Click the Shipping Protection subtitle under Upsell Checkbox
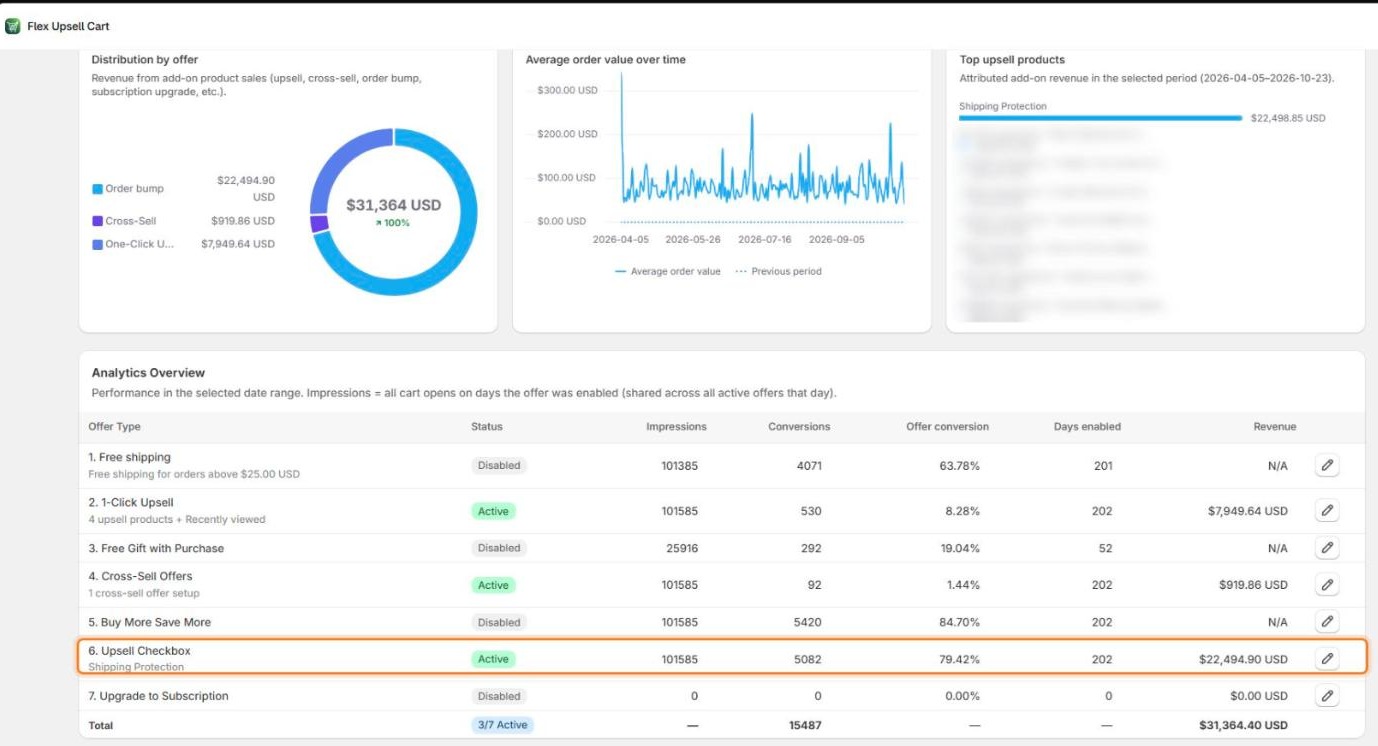 click(136, 667)
